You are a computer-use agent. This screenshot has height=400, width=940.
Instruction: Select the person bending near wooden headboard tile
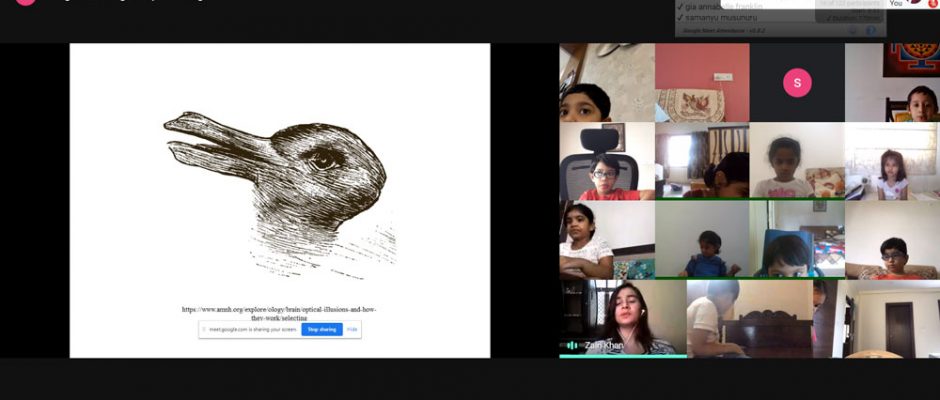pyautogui.click(x=750, y=318)
